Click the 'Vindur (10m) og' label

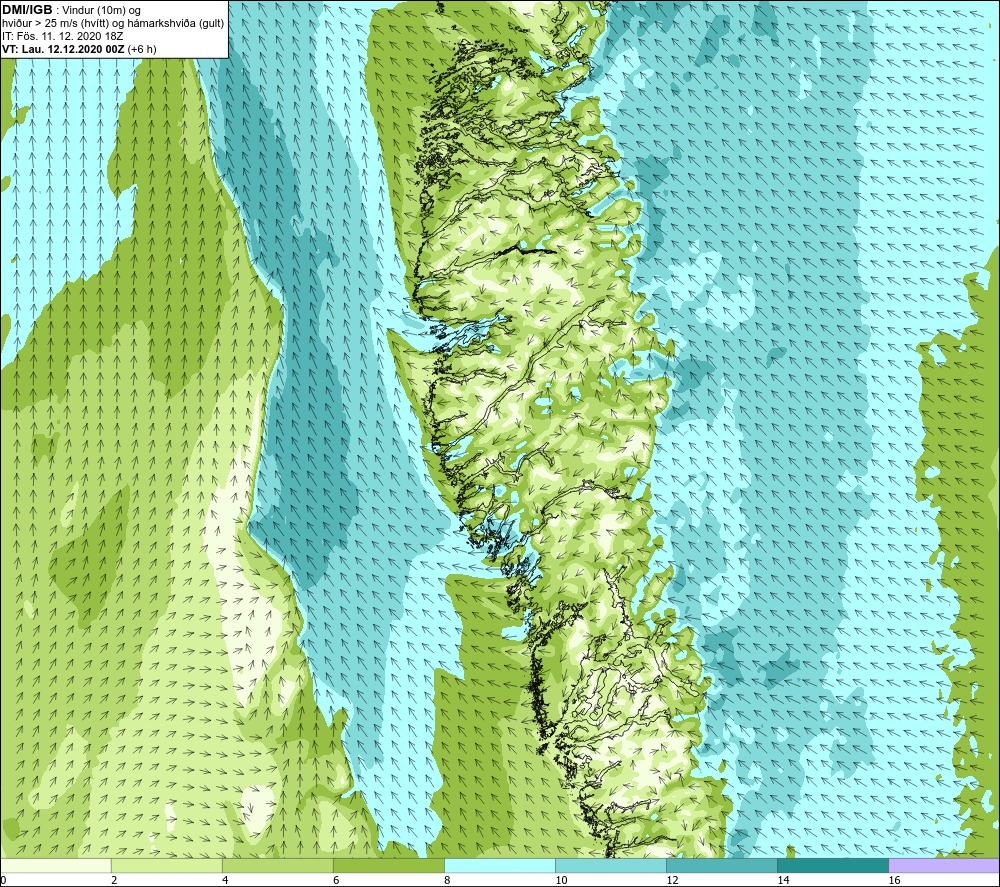coord(101,11)
